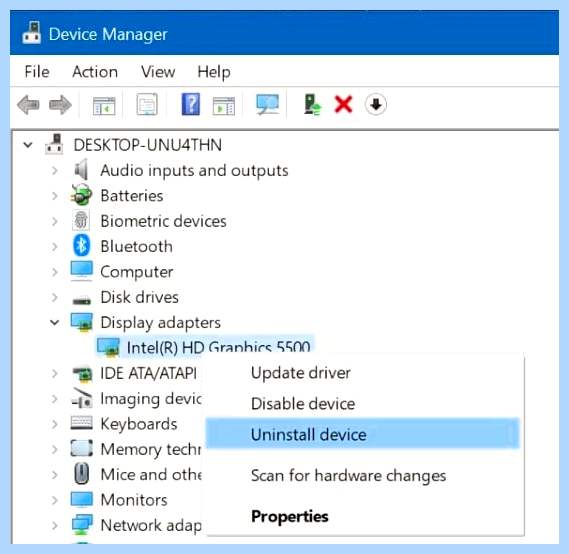Expand Audio inputs and outputs chevron

55,170
